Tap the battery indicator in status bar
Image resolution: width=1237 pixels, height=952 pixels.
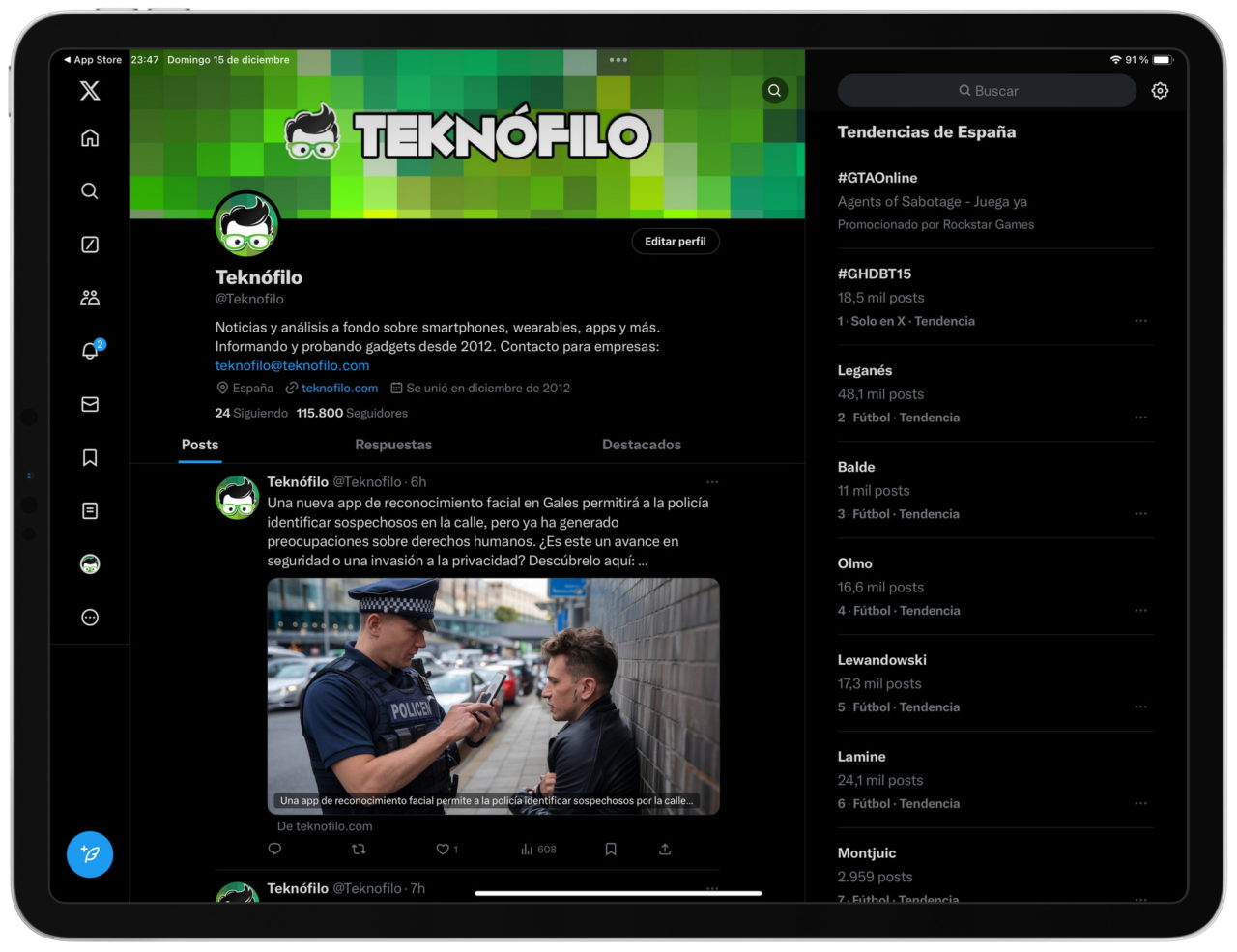[1163, 60]
